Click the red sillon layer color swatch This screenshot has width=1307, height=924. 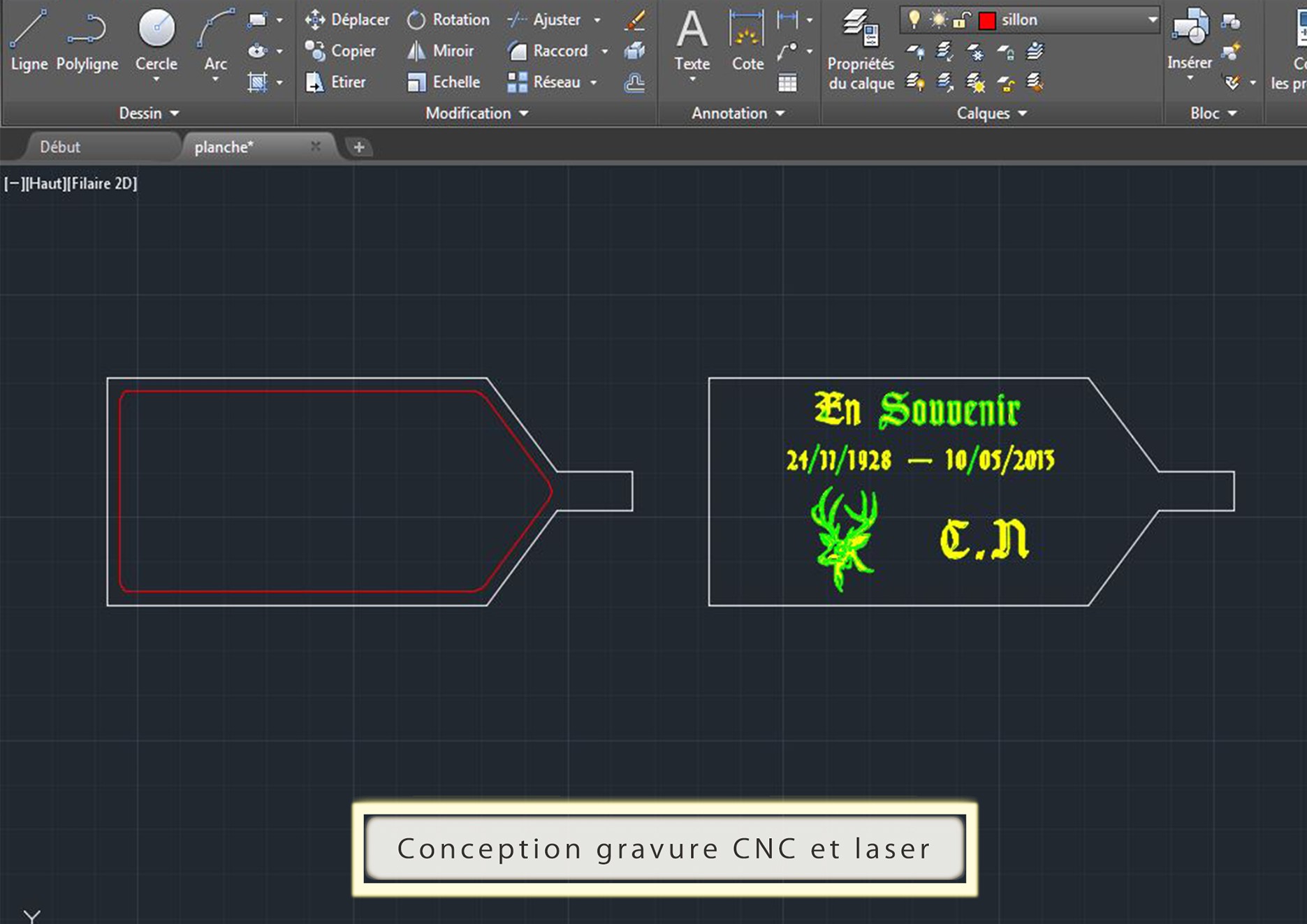pos(986,20)
